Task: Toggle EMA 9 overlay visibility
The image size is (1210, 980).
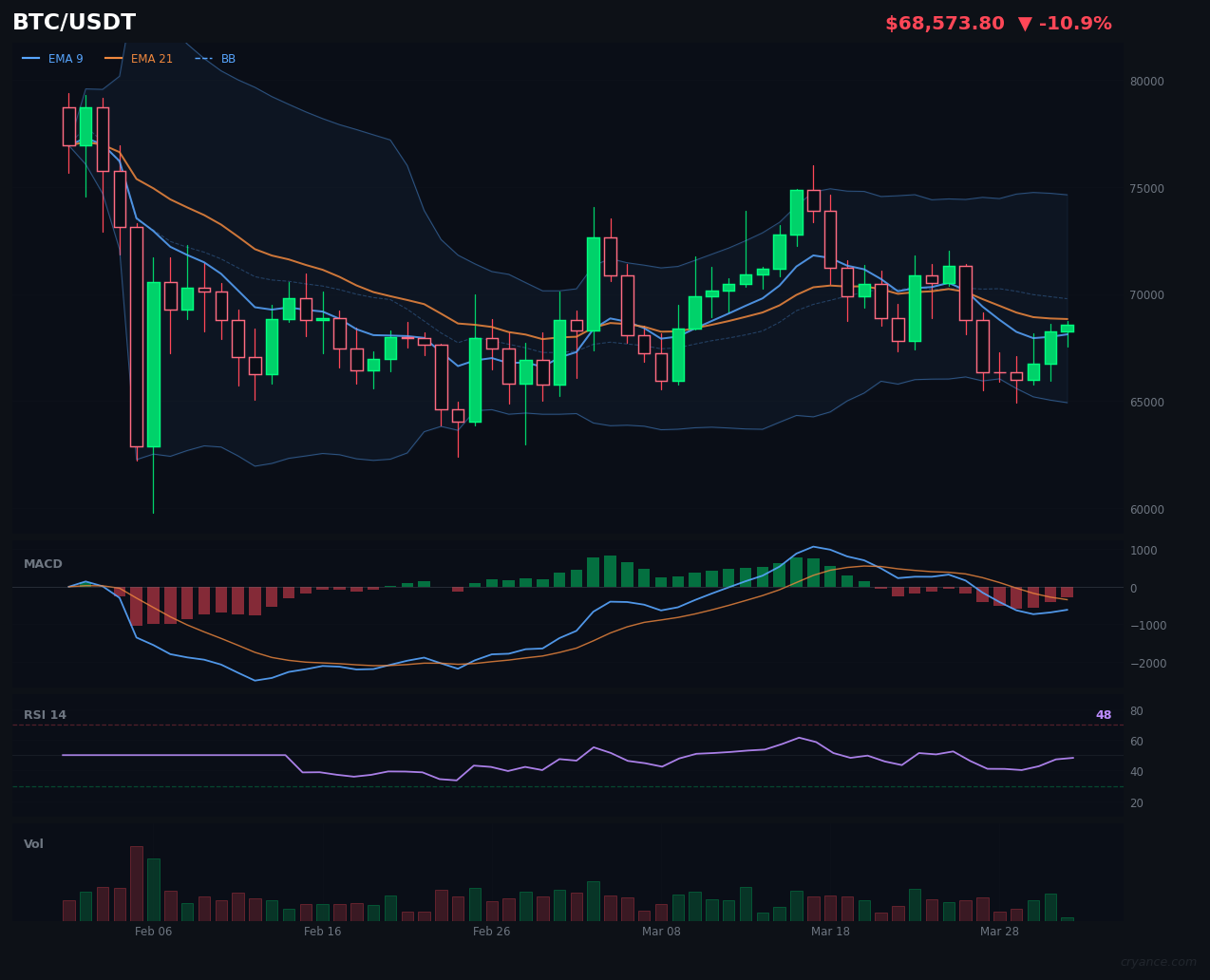Action: coord(66,58)
